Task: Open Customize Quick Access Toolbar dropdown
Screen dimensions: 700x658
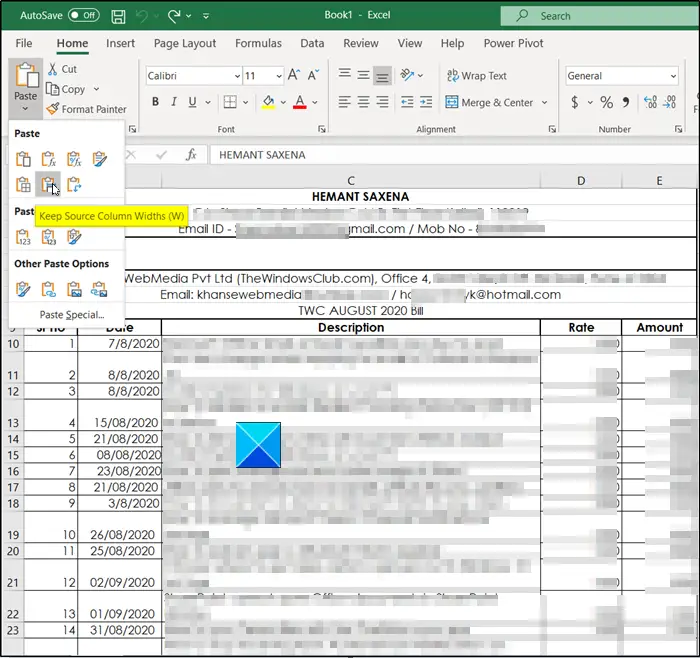Action: (x=206, y=16)
